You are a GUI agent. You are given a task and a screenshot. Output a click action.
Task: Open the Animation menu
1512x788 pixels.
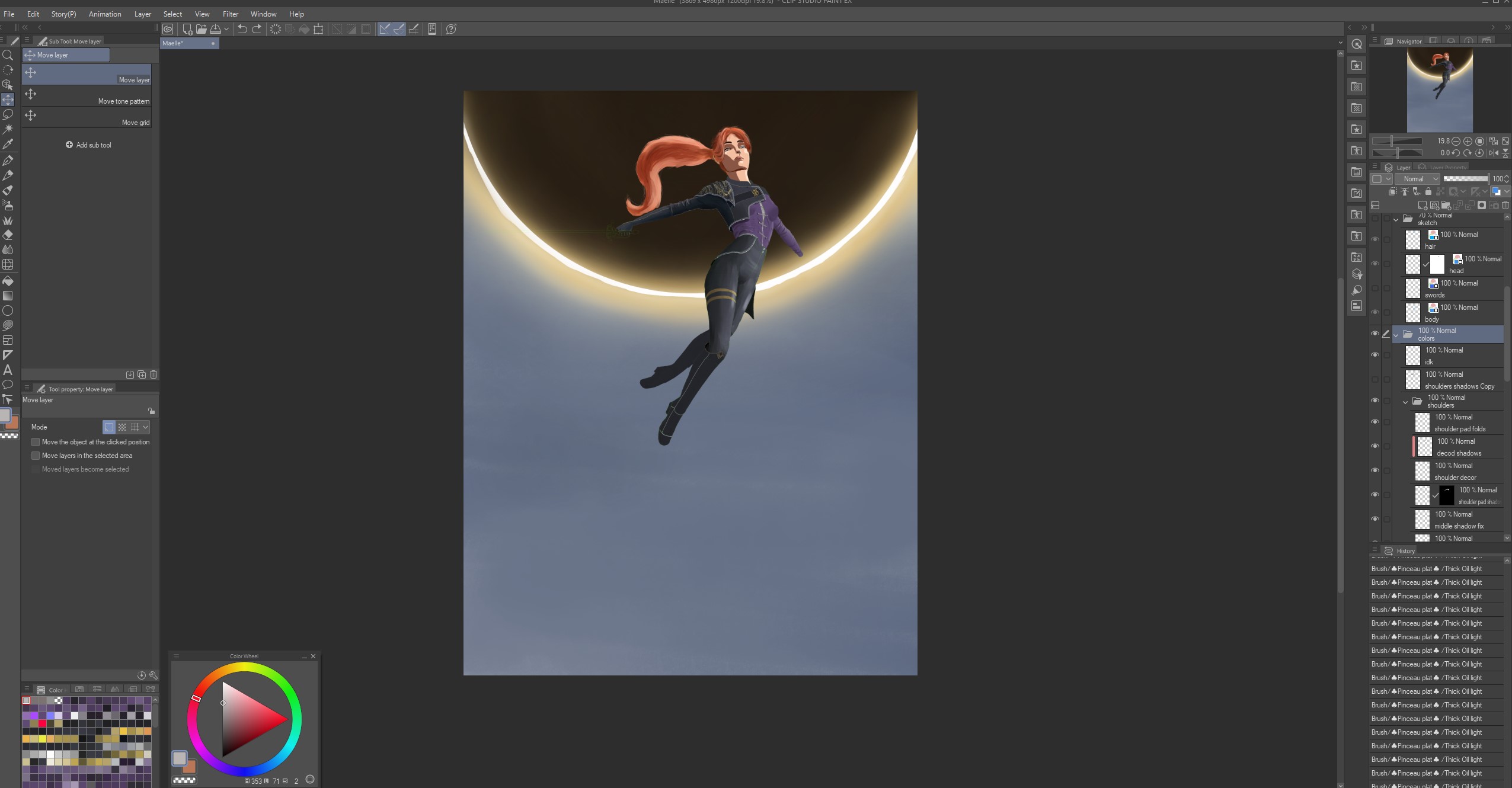(105, 14)
